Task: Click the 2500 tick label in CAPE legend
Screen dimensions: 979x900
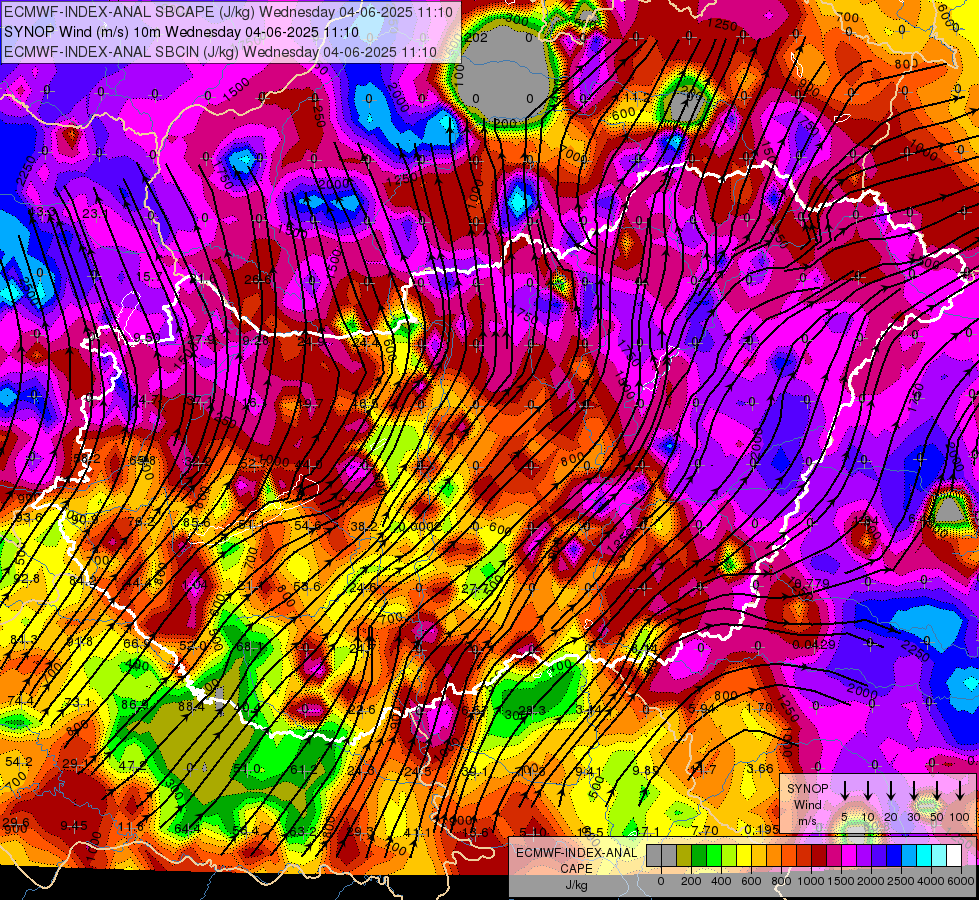Action: tap(901, 881)
